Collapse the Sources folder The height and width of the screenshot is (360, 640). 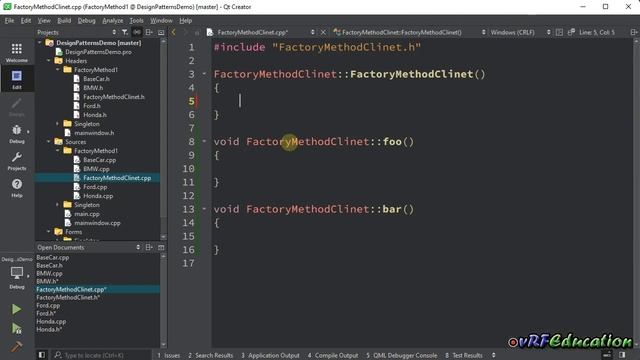(x=49, y=142)
